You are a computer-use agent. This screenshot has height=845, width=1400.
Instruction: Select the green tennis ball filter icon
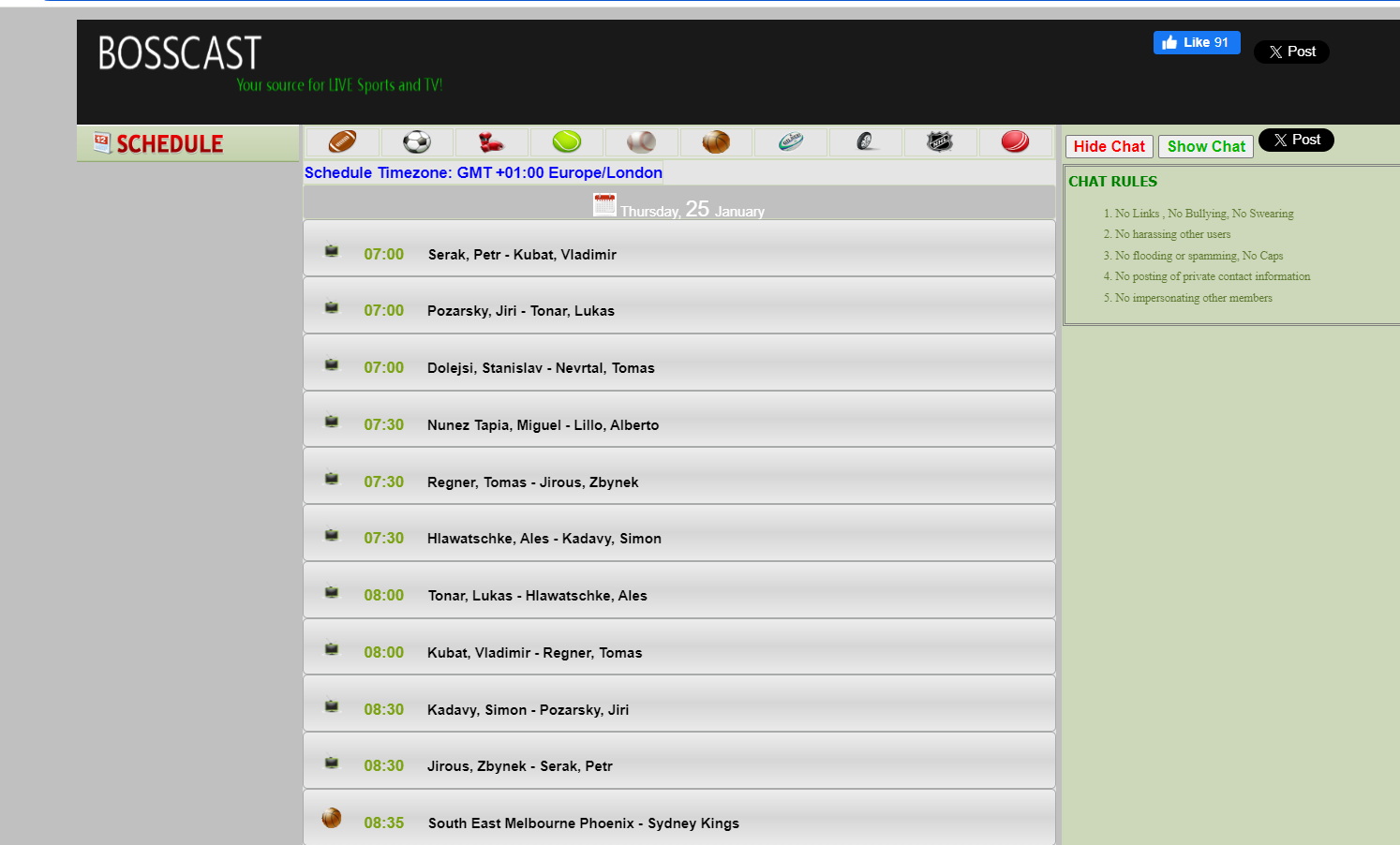tap(566, 141)
